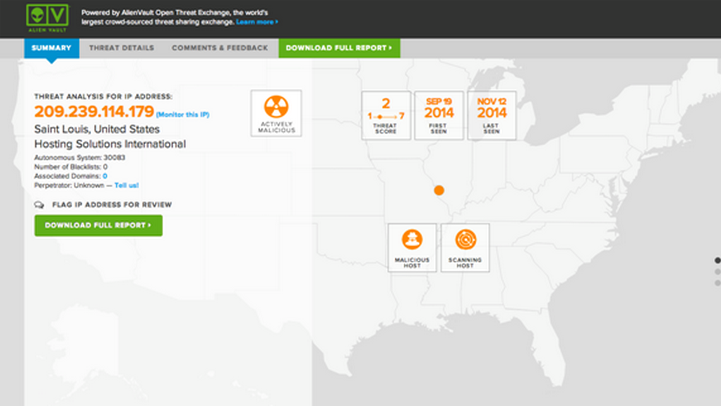The image size is (721, 419).
Task: Select the first page indicator dot
Action: coord(717,260)
